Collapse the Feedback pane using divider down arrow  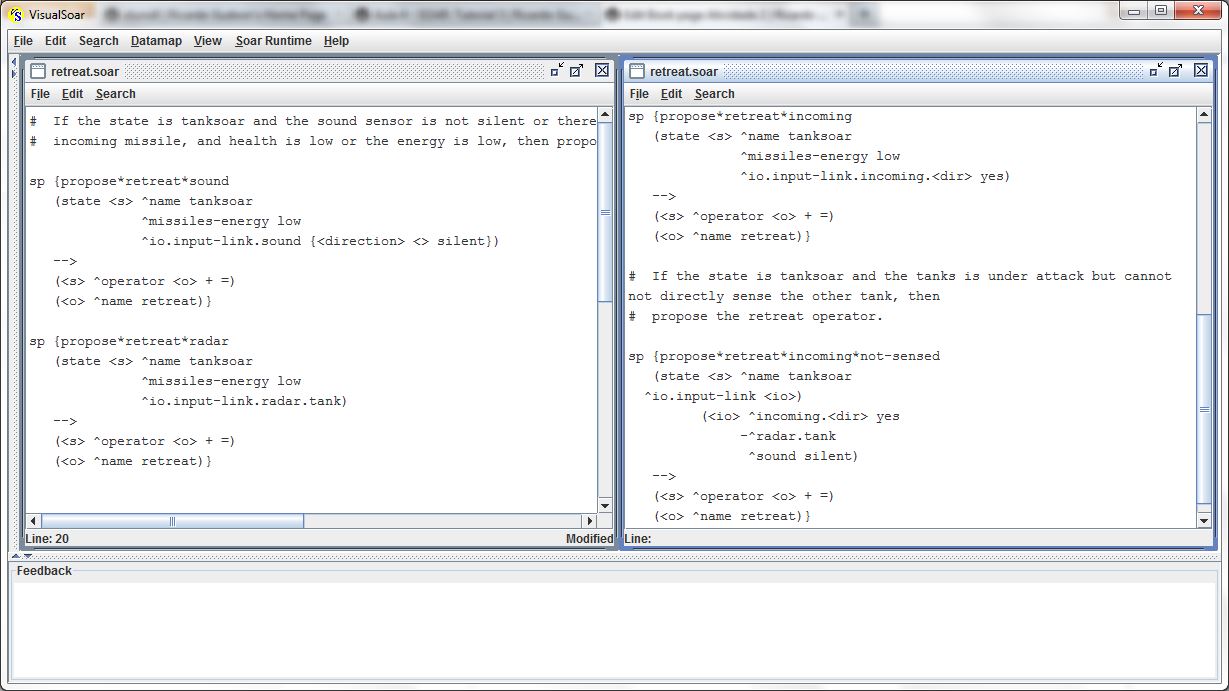(26, 556)
